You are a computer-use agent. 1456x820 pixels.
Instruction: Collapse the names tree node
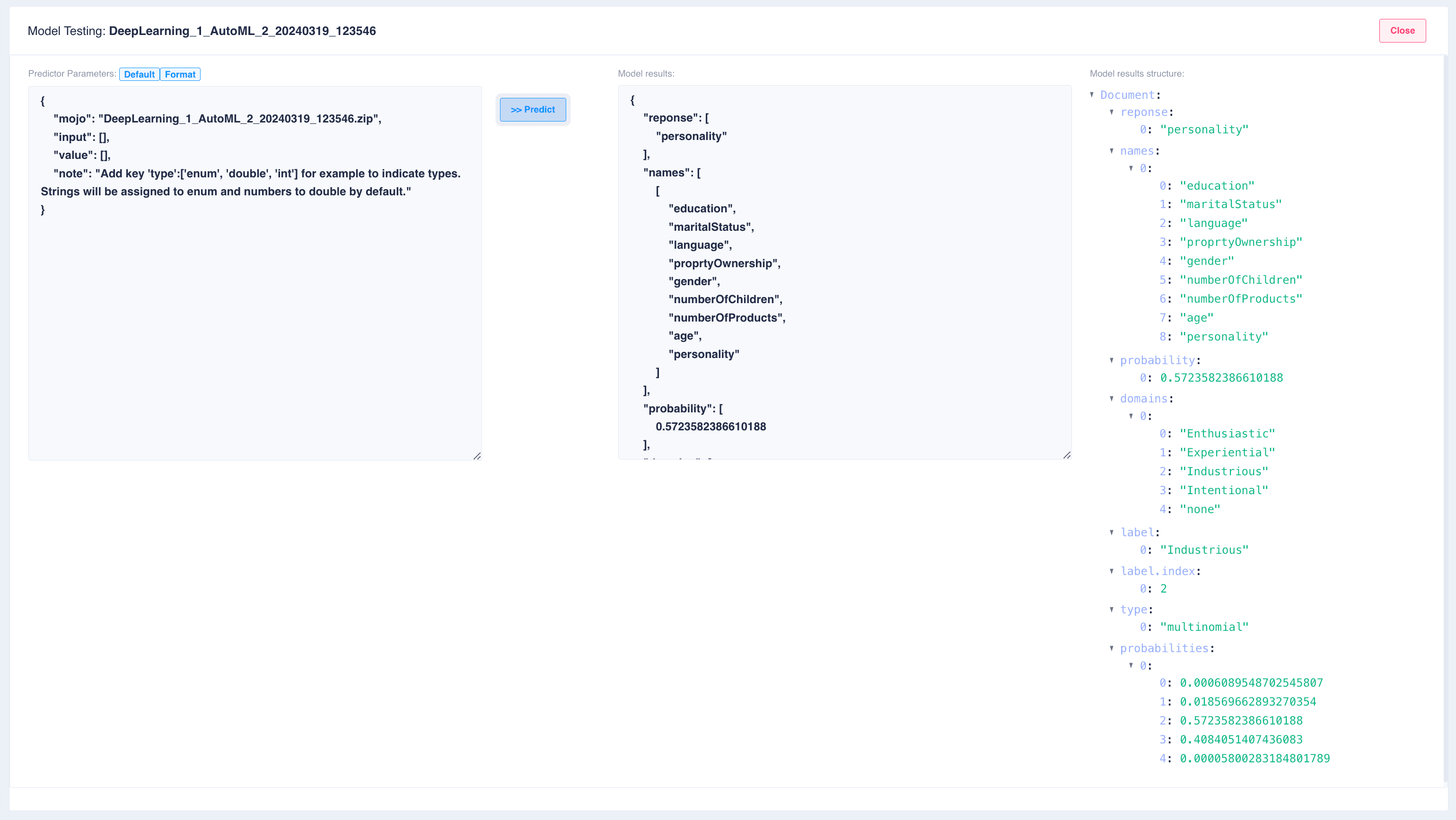coord(1112,151)
